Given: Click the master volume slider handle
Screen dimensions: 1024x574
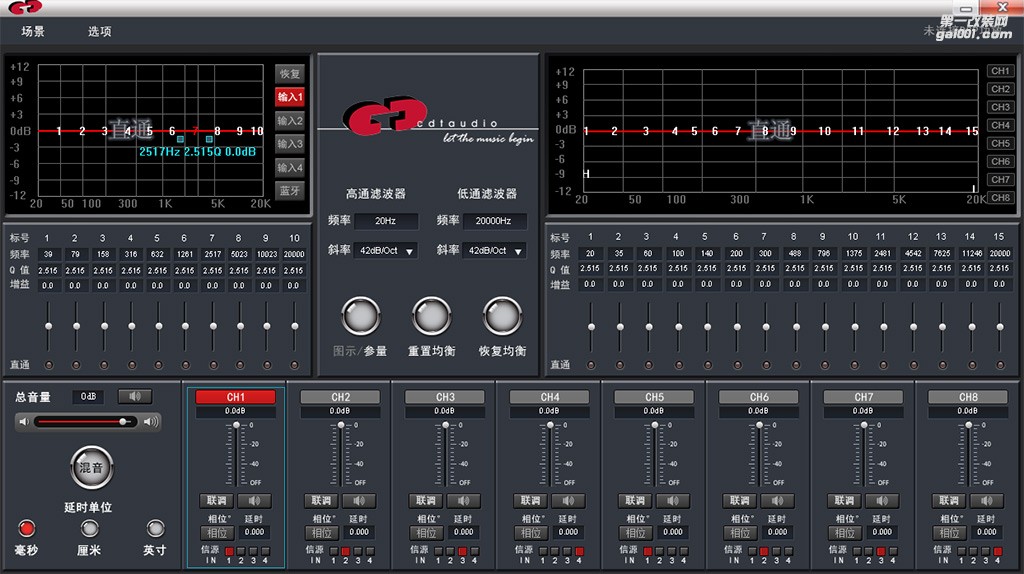Looking at the screenshot, I should click(123, 422).
